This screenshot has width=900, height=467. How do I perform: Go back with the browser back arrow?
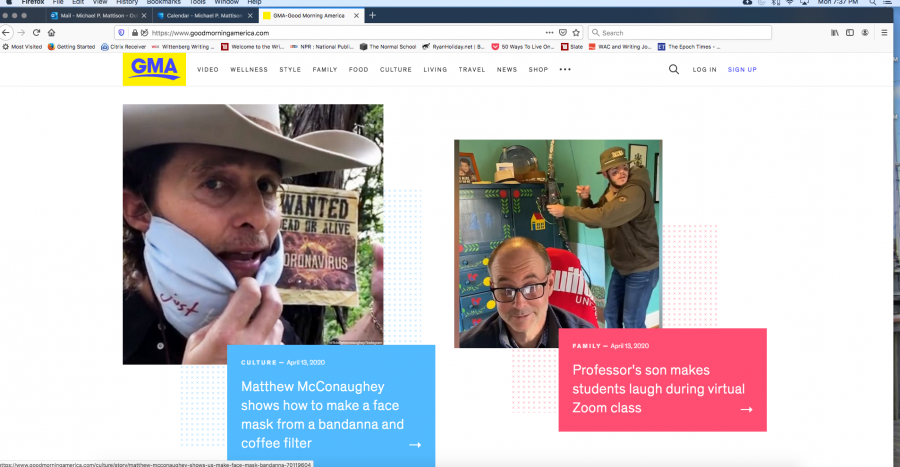coord(6,33)
